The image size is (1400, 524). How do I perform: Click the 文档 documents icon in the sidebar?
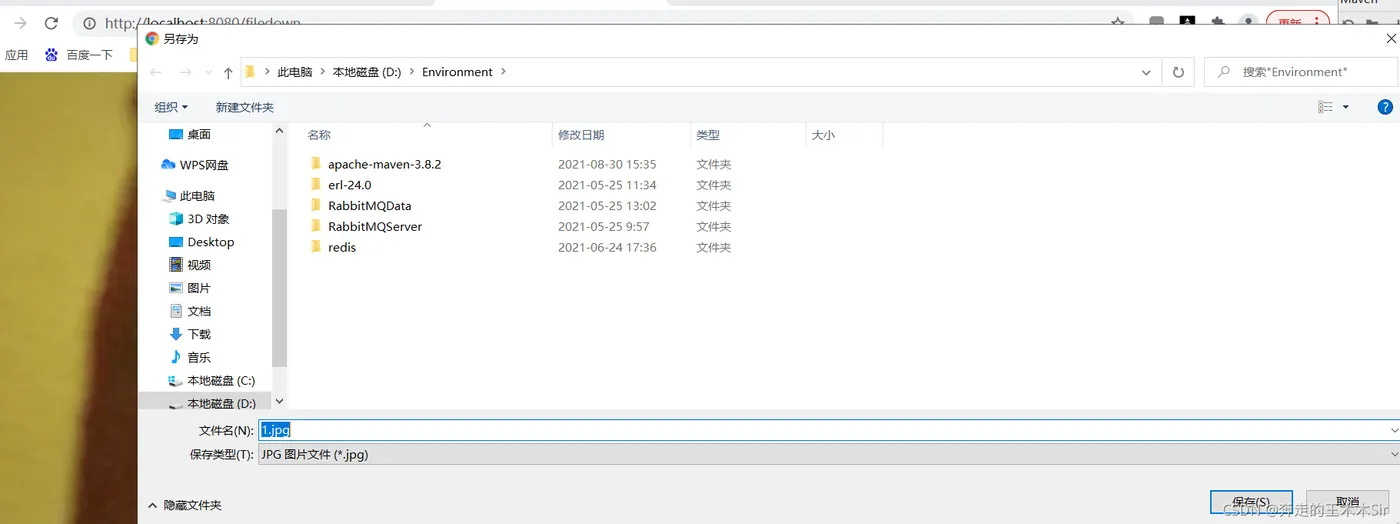click(x=176, y=310)
